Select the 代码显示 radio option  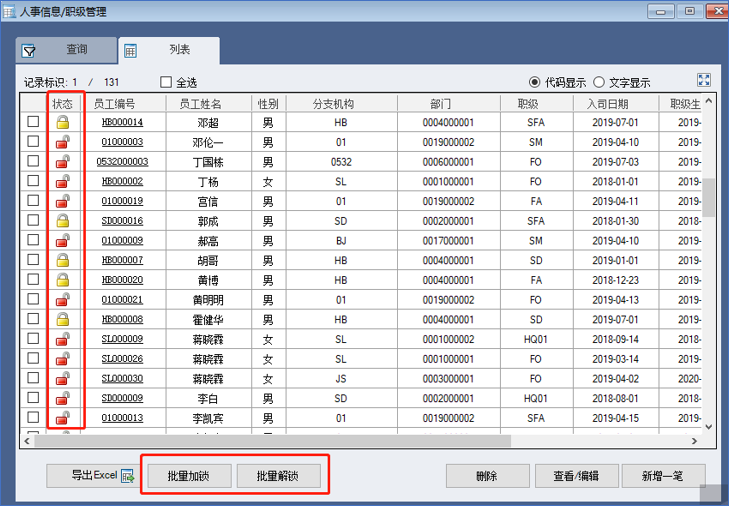click(x=535, y=83)
